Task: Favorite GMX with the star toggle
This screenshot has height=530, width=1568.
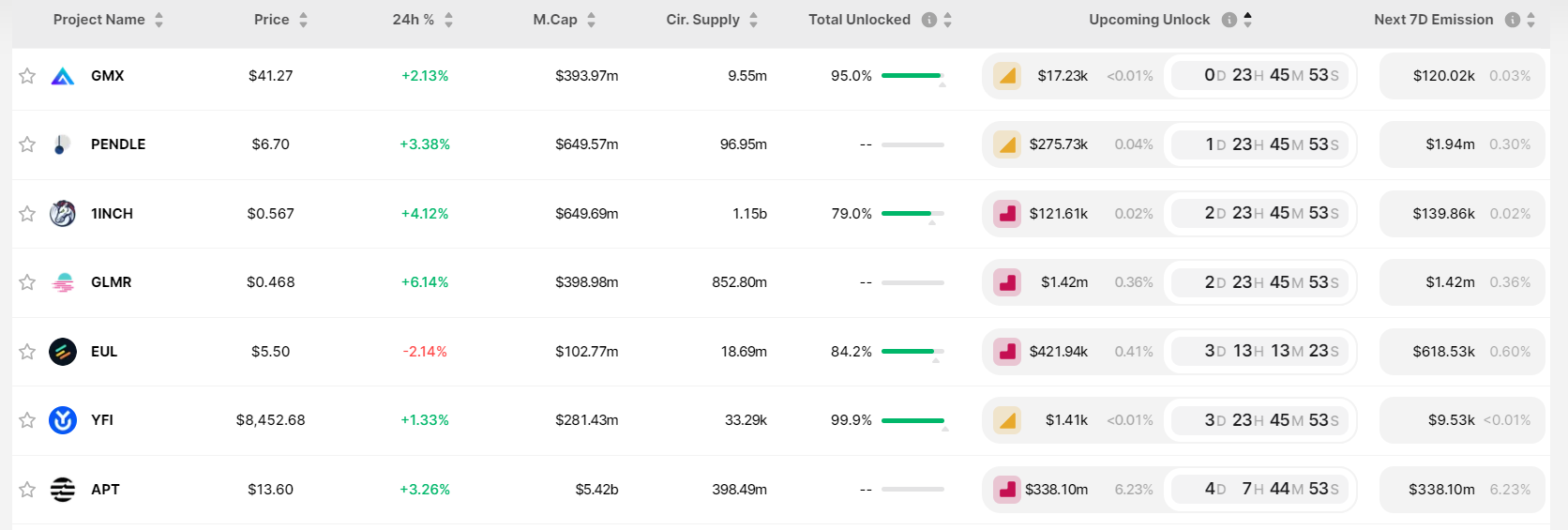Action: tap(27, 76)
